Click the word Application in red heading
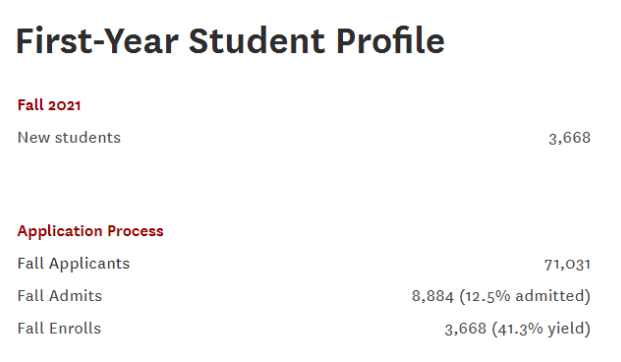Screen dimensions: 621x362 point(60,232)
